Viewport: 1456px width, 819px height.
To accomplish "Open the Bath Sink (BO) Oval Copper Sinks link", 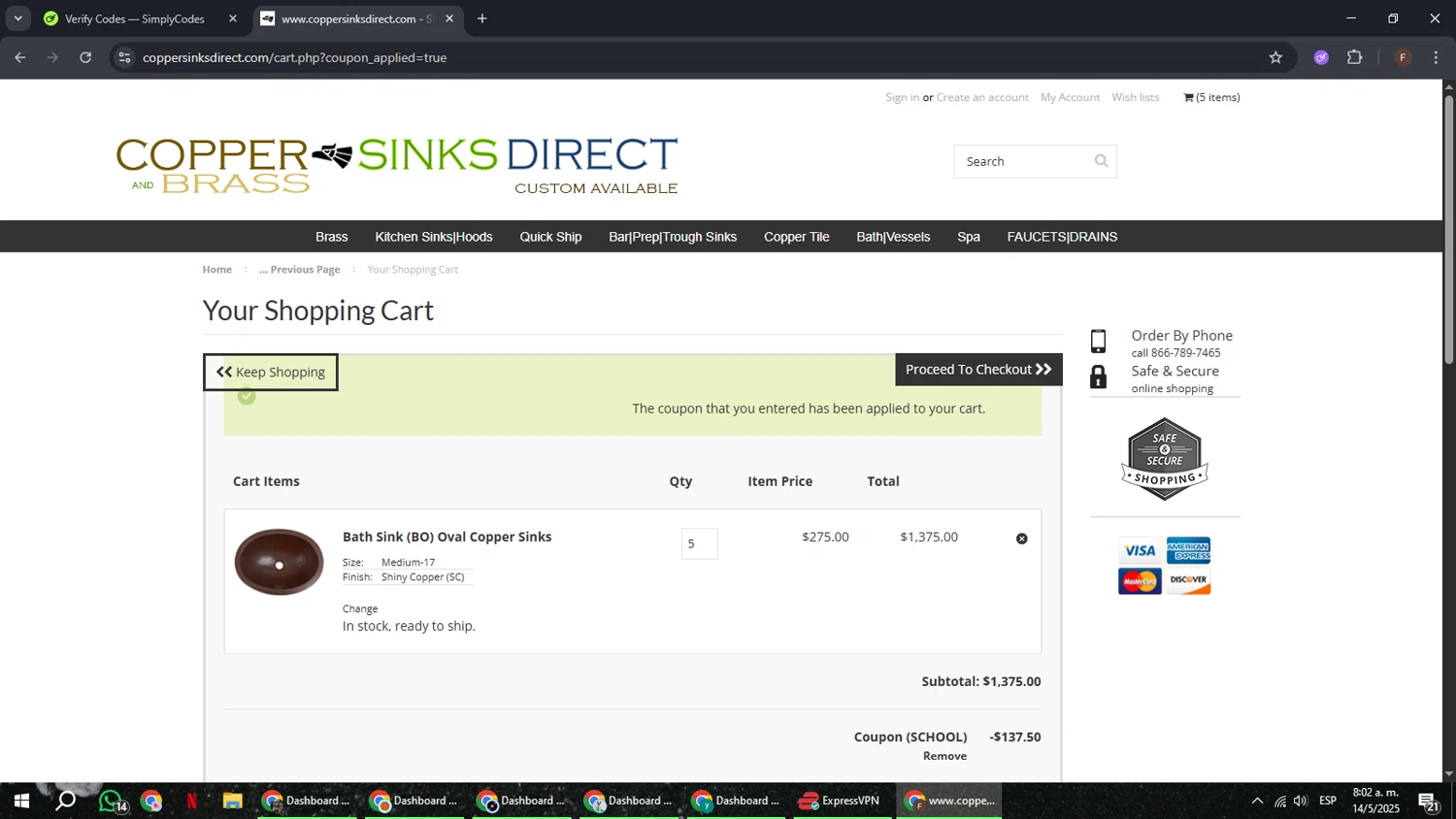I will (447, 537).
